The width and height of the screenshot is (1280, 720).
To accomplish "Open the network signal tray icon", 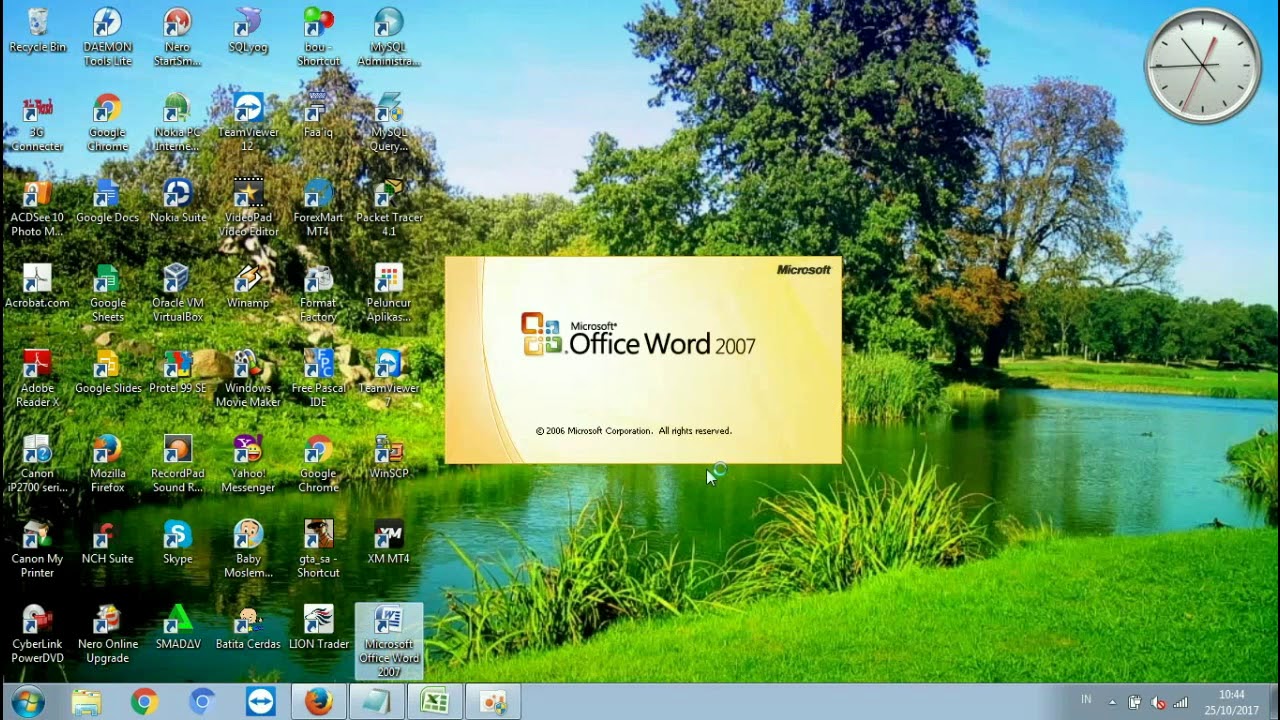I will point(1181,702).
